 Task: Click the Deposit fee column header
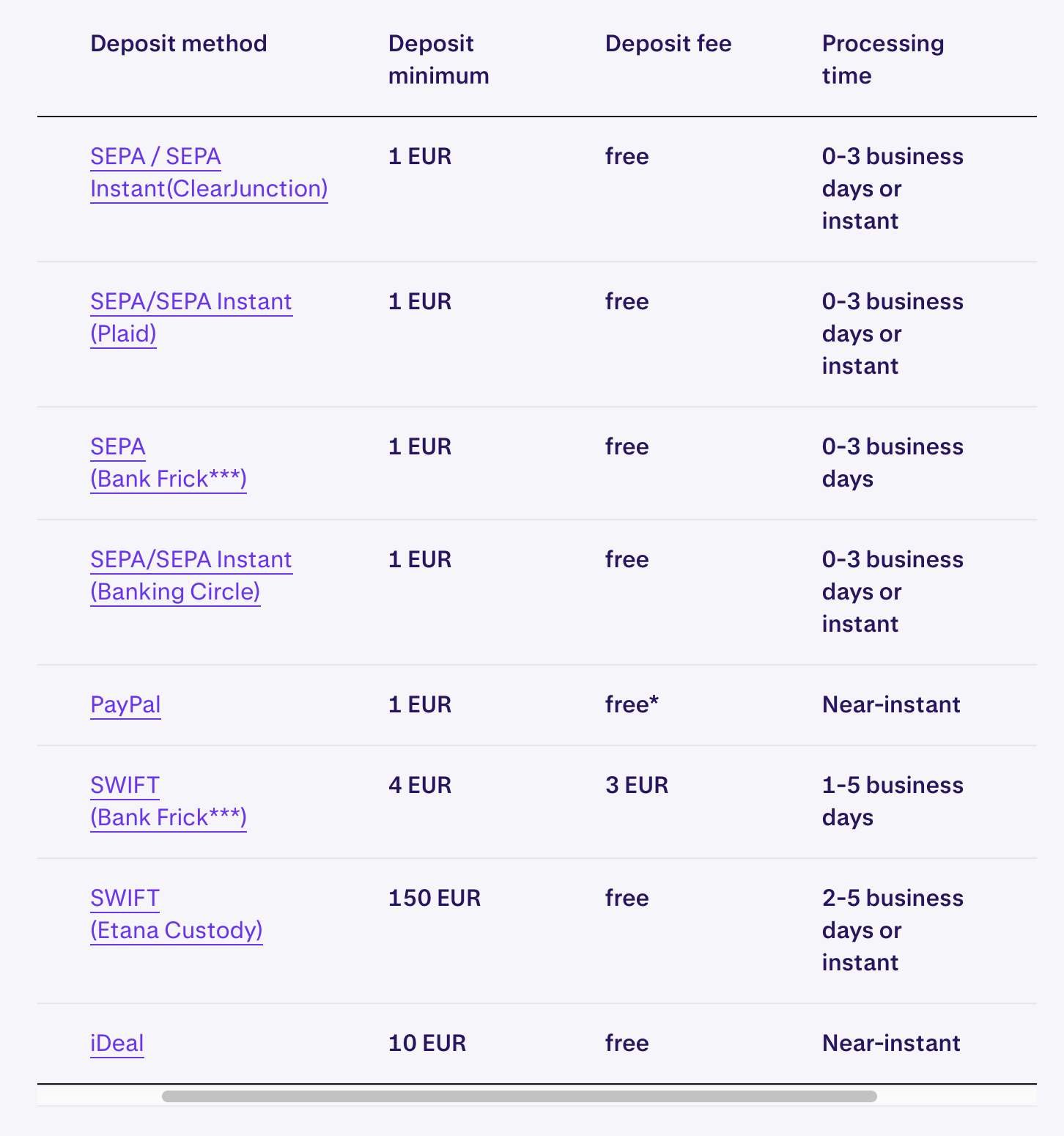[x=668, y=44]
